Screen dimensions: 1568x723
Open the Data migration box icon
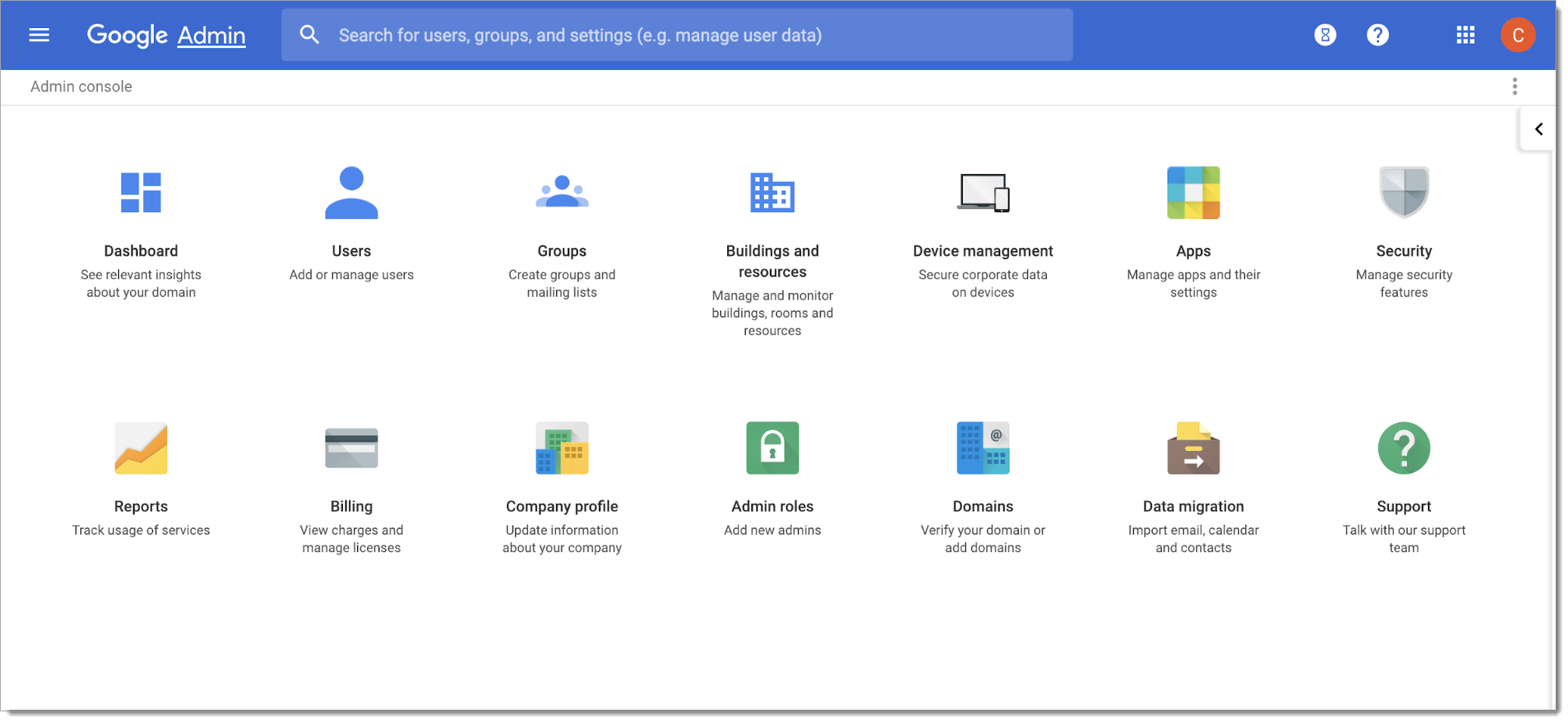tap(1193, 448)
